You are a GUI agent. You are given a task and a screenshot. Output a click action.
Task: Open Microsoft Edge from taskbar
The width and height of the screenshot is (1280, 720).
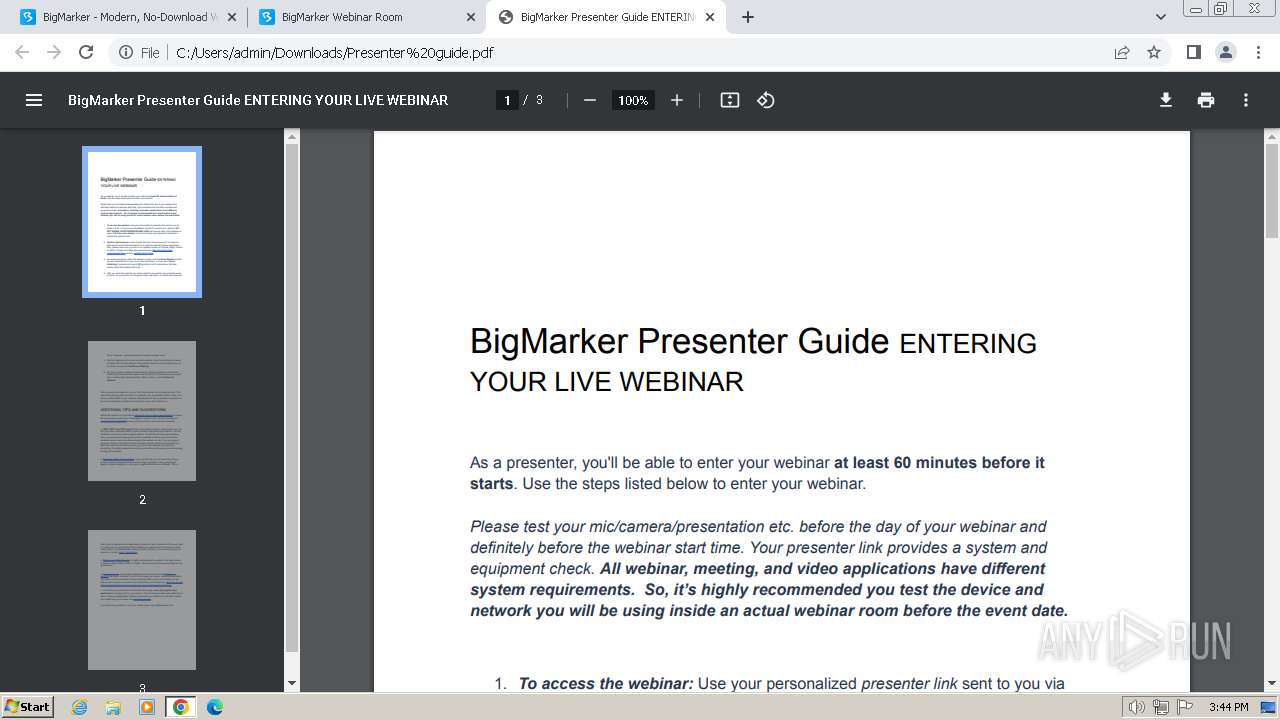coord(215,707)
